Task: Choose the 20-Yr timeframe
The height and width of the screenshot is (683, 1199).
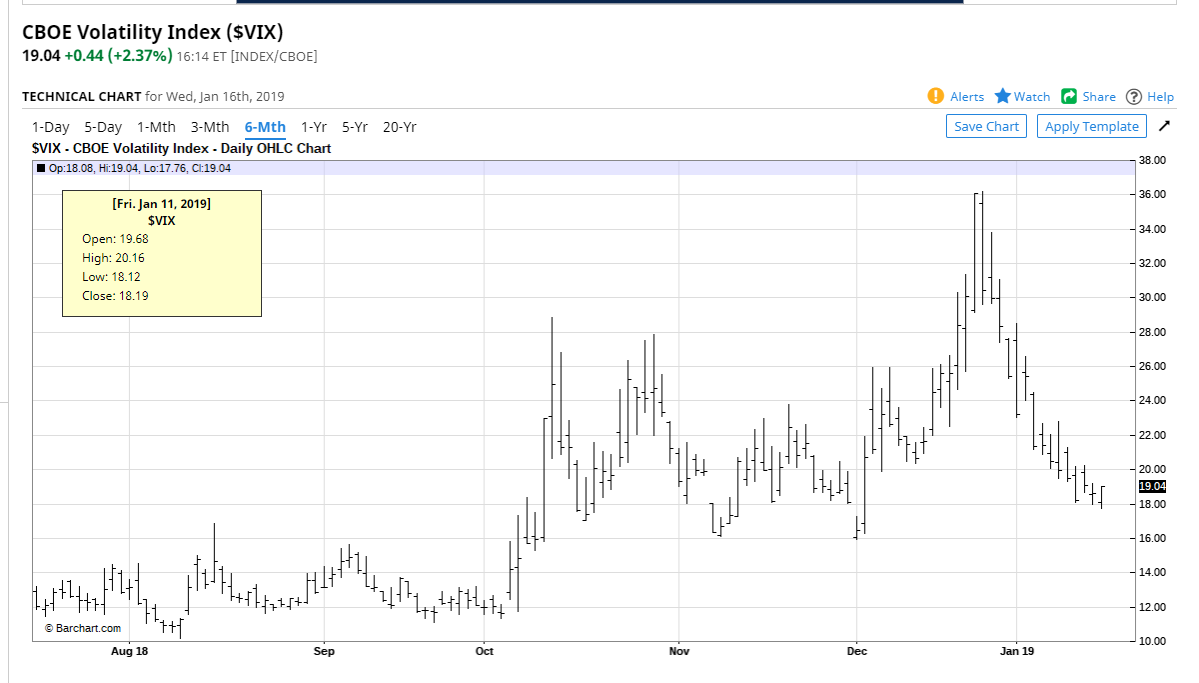Action: point(399,127)
